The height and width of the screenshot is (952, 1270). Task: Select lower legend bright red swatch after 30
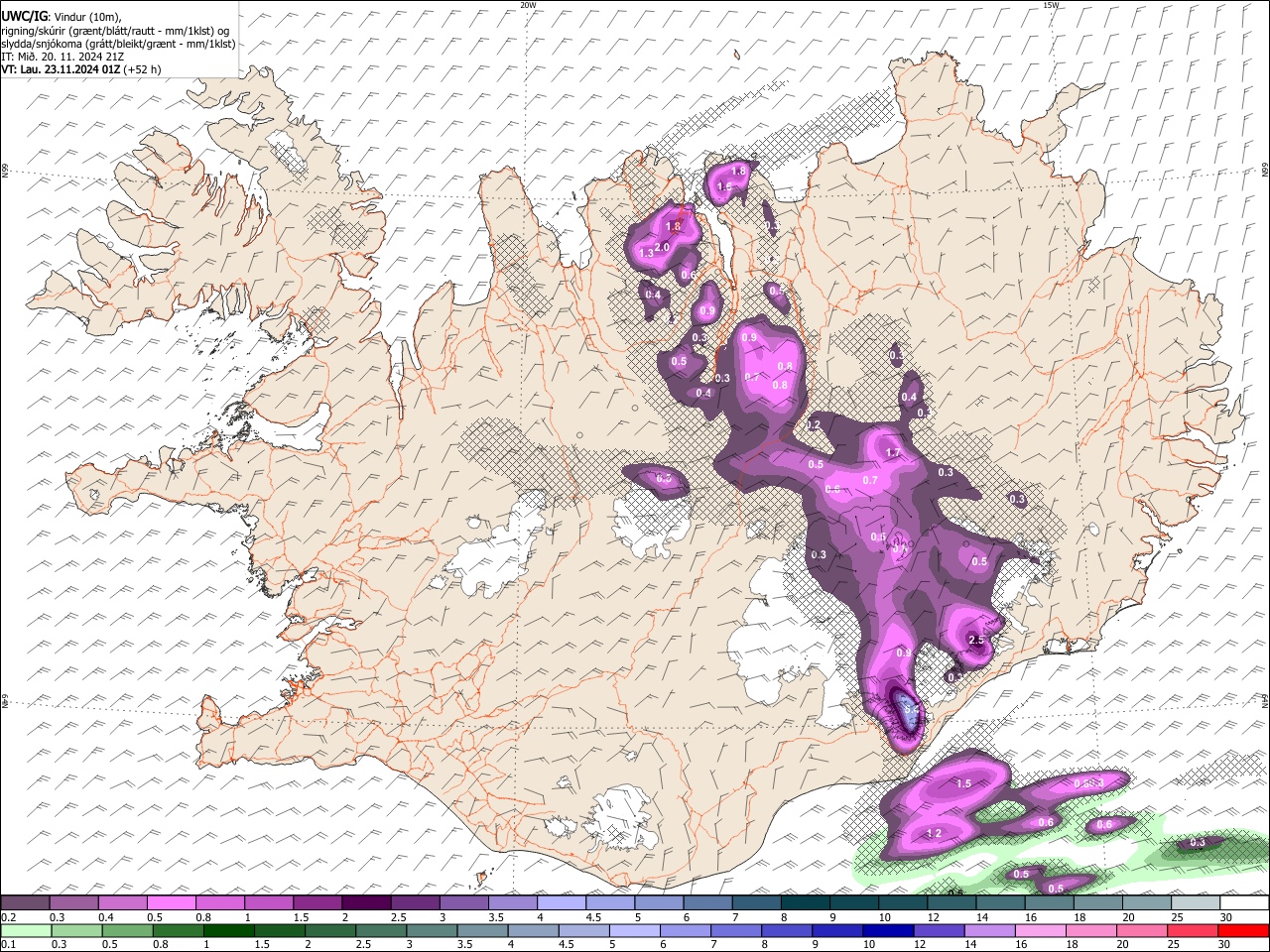tap(1244, 930)
